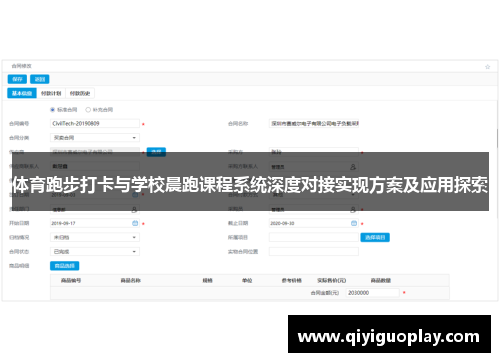Open the 归档情况 dropdown showing 未归档
Image resolution: width=500 pixels, height=362 pixels.
click(x=95, y=237)
